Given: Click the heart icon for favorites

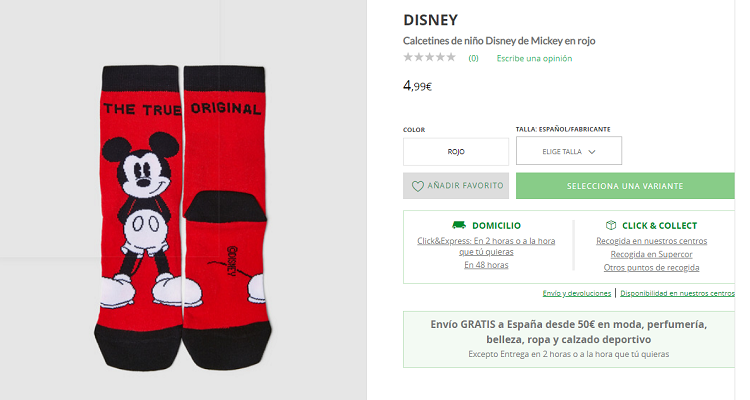Looking at the screenshot, I should (x=418, y=186).
